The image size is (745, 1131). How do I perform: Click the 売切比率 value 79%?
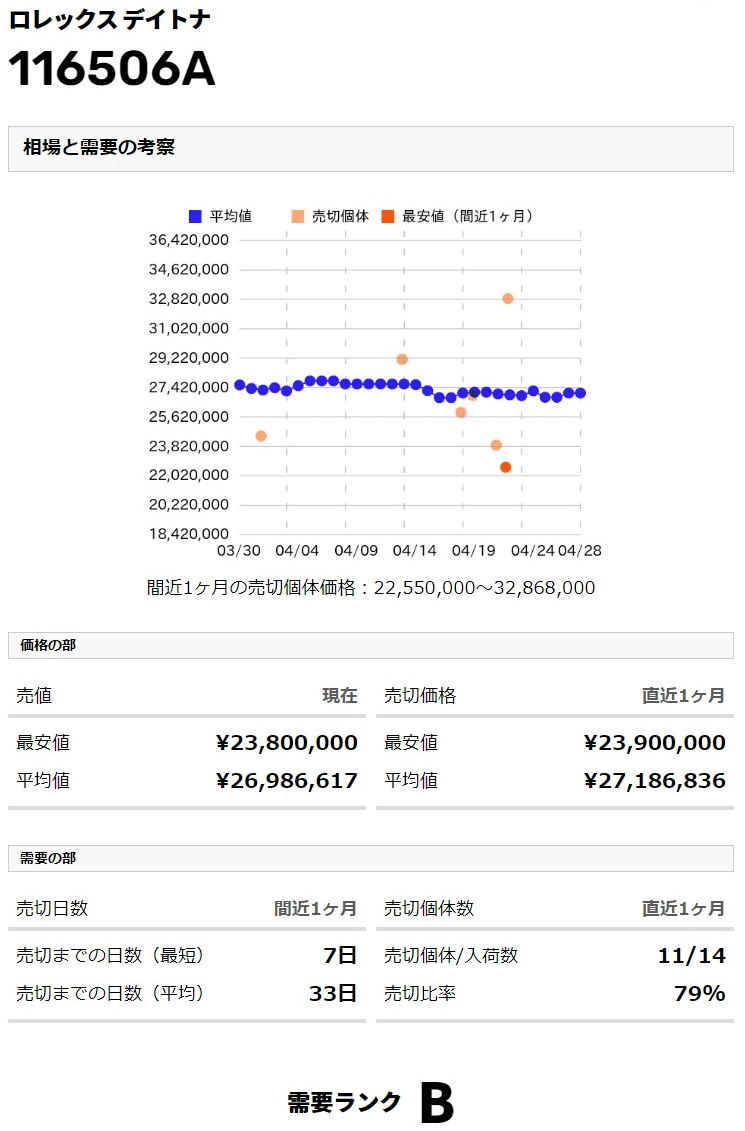(700, 993)
